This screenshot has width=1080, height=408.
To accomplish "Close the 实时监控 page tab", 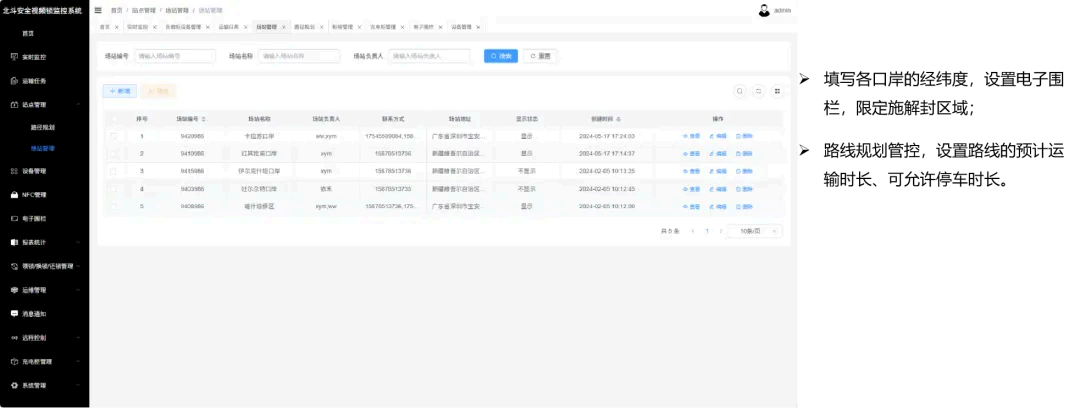I will (154, 27).
